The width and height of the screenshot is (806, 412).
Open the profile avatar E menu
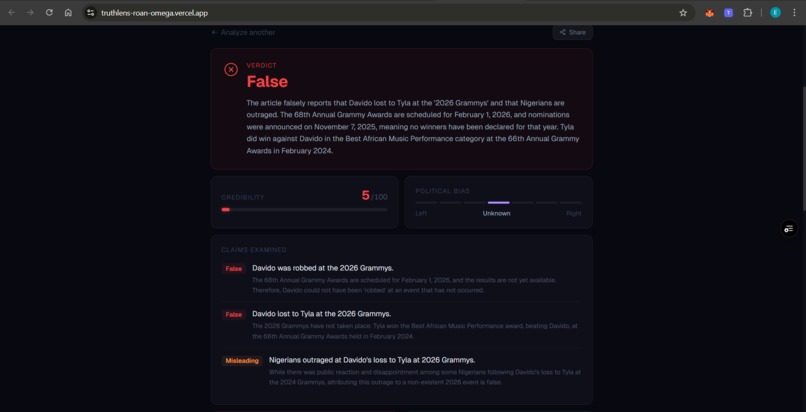775,13
